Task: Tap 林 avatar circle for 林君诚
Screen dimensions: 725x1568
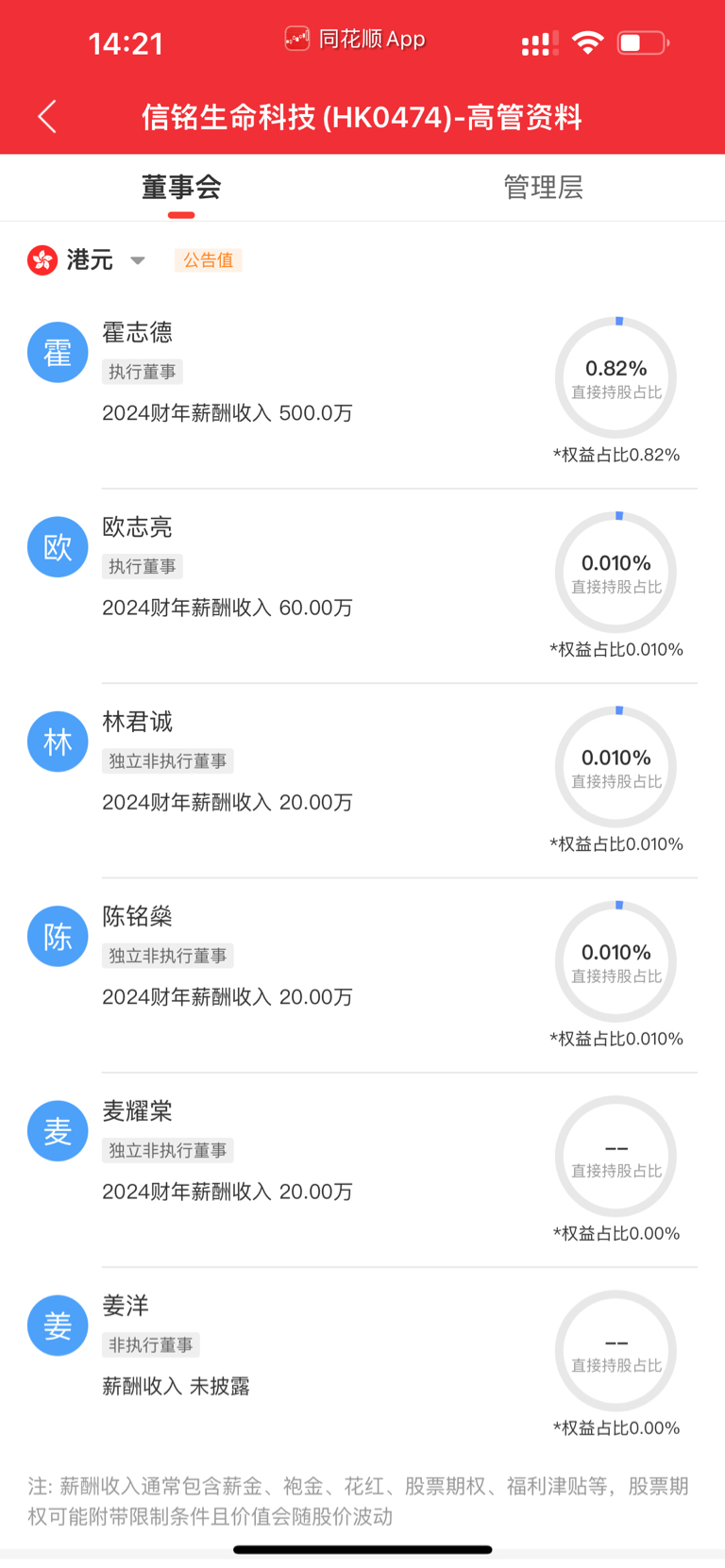Action: (x=58, y=742)
